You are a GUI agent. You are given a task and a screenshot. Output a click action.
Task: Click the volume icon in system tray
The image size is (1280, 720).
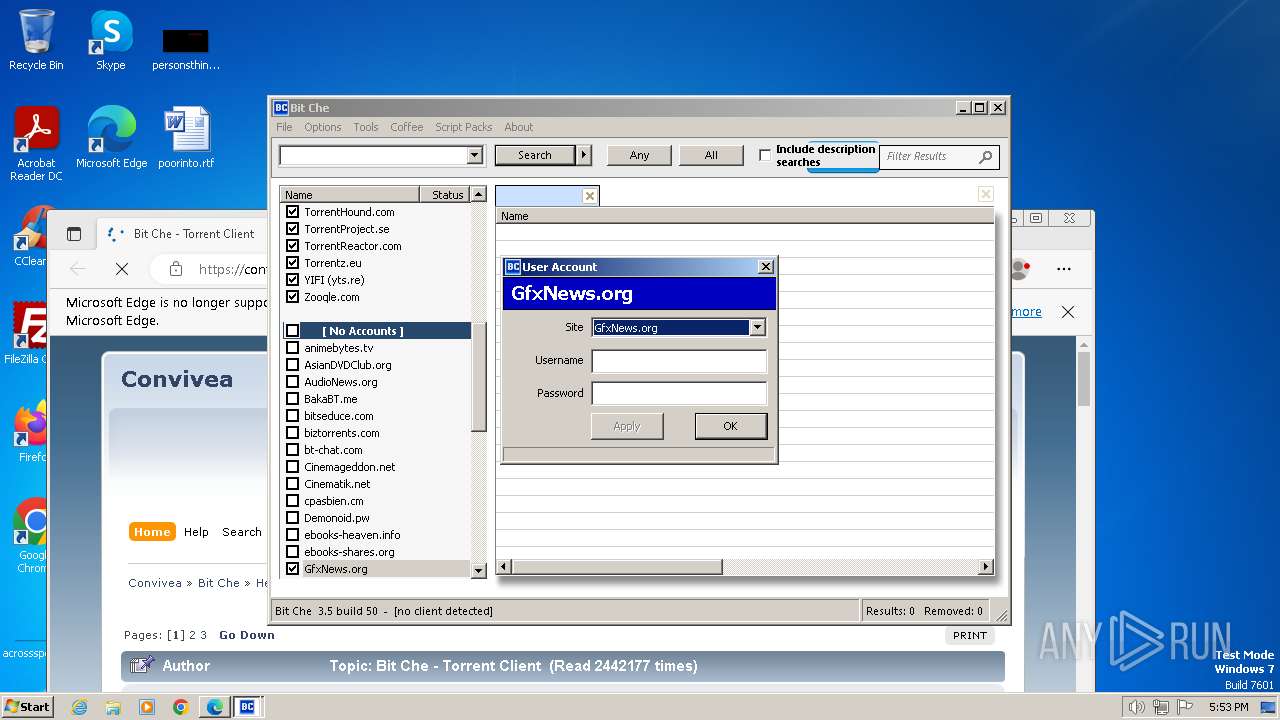(x=1136, y=707)
